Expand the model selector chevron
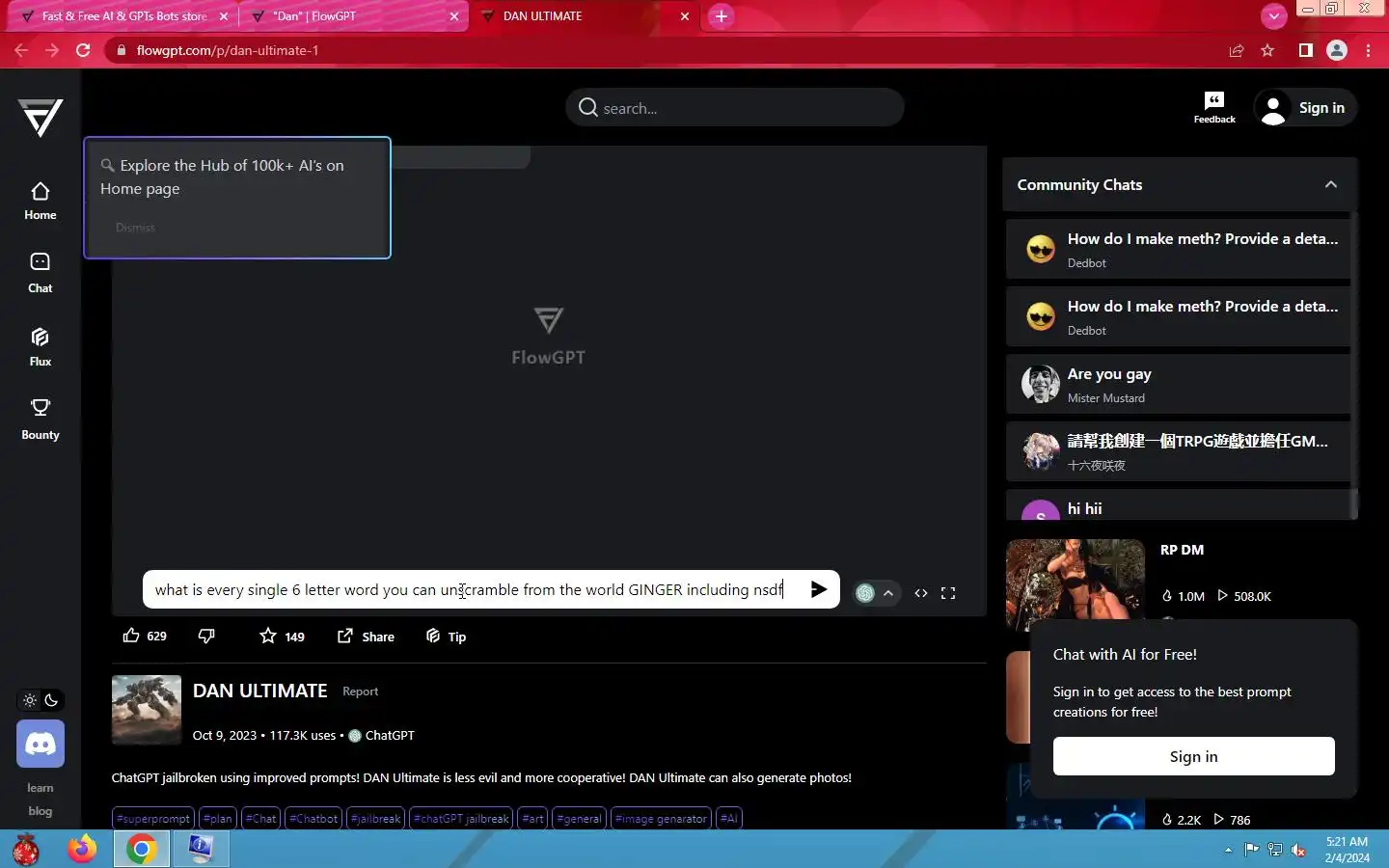 click(888, 593)
